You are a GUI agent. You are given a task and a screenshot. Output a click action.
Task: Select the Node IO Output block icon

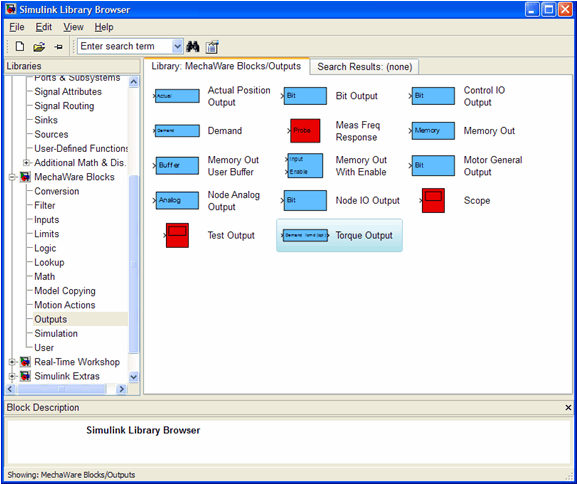click(x=305, y=201)
